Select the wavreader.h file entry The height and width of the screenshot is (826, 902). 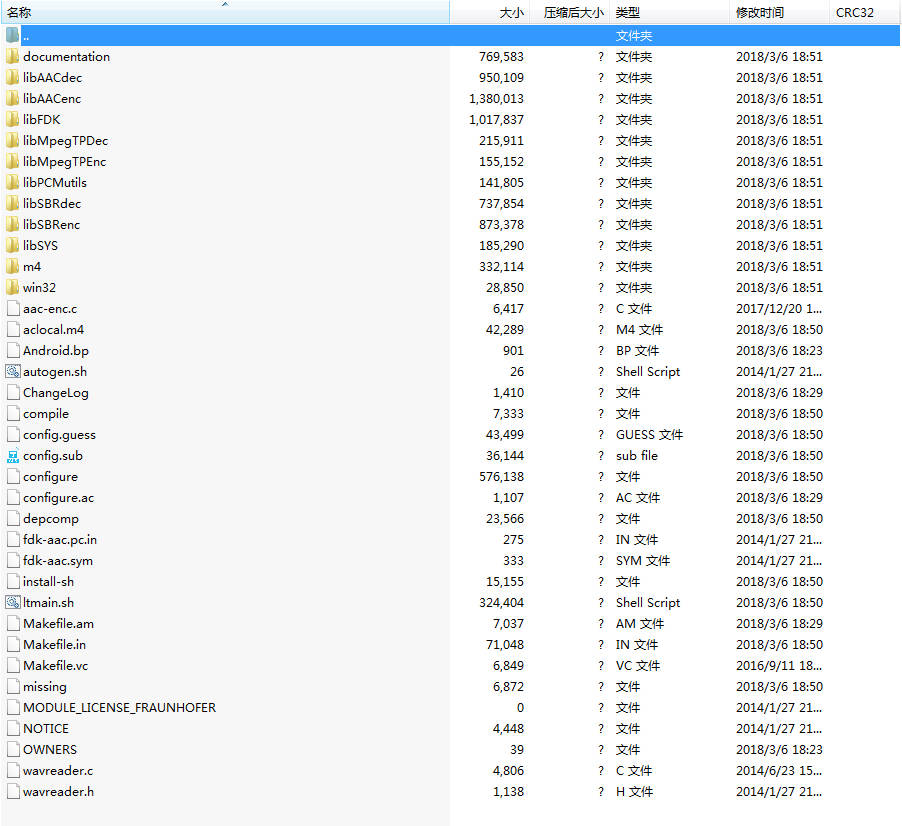58,792
